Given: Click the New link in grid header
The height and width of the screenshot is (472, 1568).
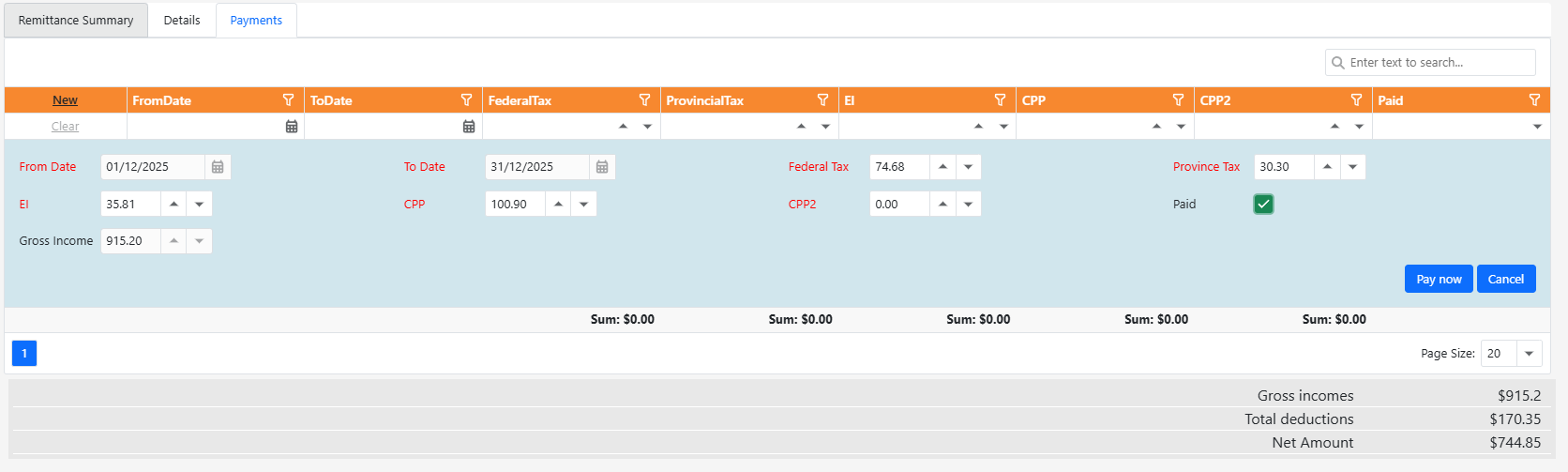Looking at the screenshot, I should [x=65, y=99].
